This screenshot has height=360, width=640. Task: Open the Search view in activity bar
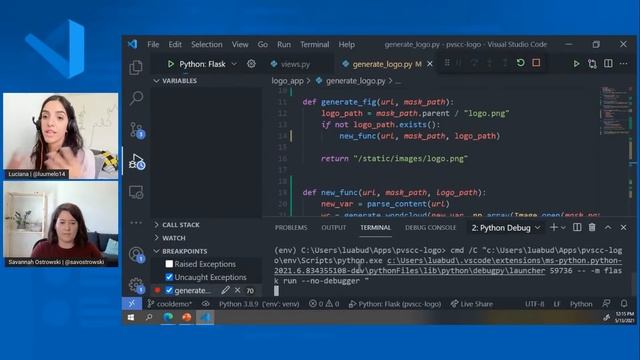pos(136,98)
